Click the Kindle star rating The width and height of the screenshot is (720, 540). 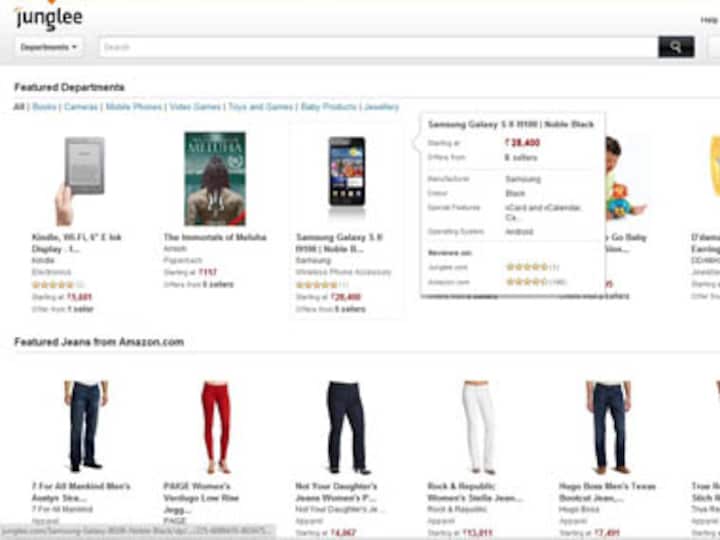(53, 285)
